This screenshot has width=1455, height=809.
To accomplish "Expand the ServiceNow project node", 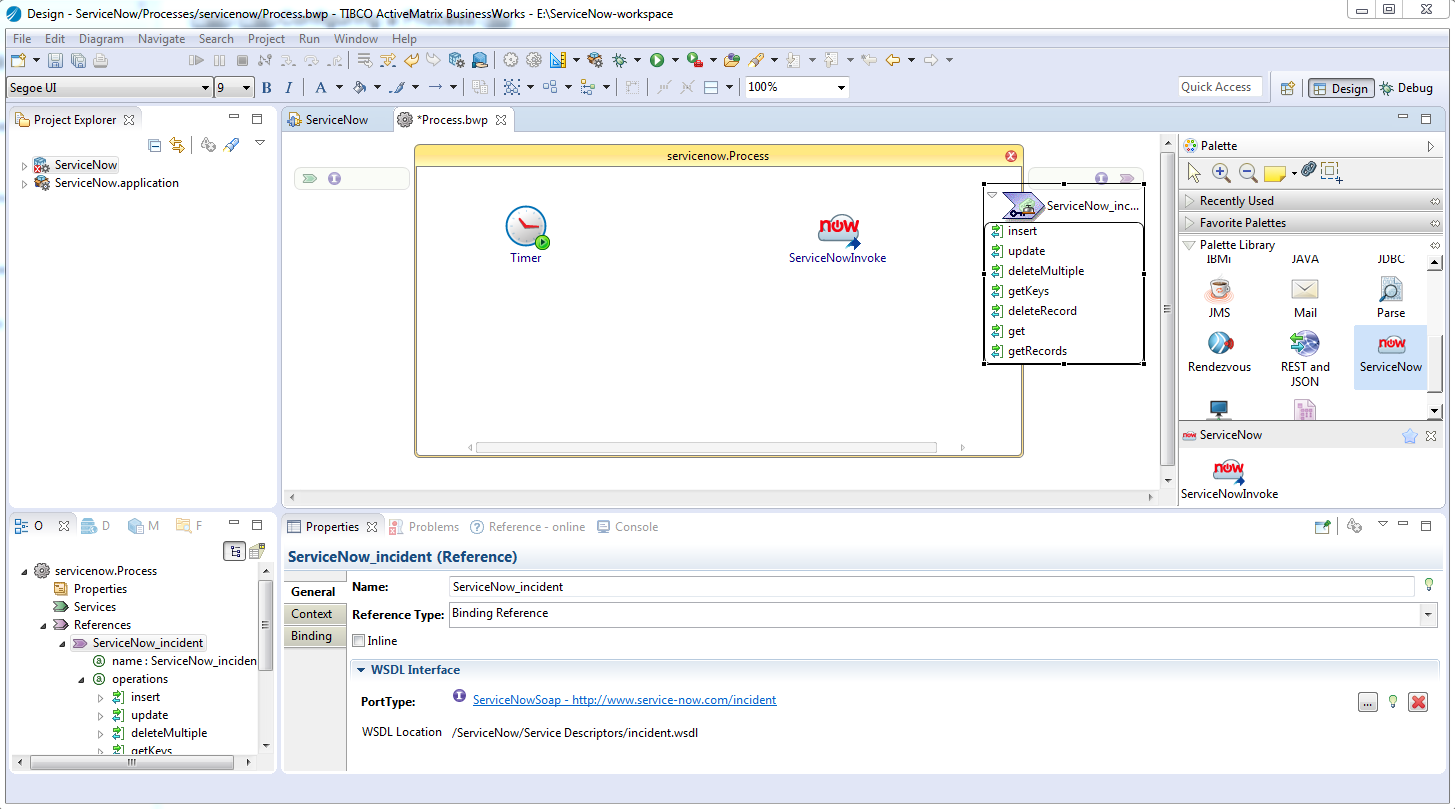I will click(25, 166).
